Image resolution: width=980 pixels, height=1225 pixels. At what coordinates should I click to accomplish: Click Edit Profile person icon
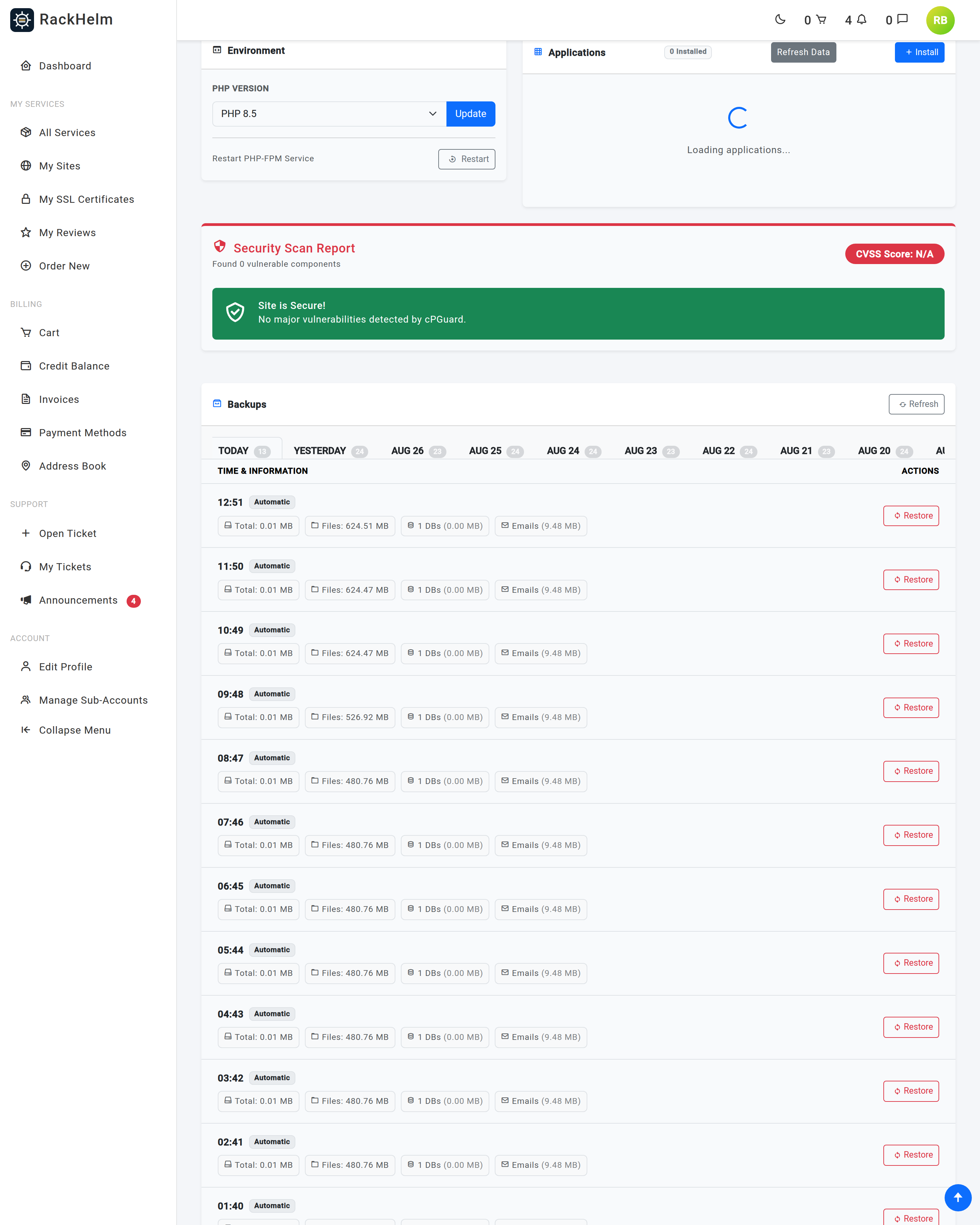[x=26, y=667]
